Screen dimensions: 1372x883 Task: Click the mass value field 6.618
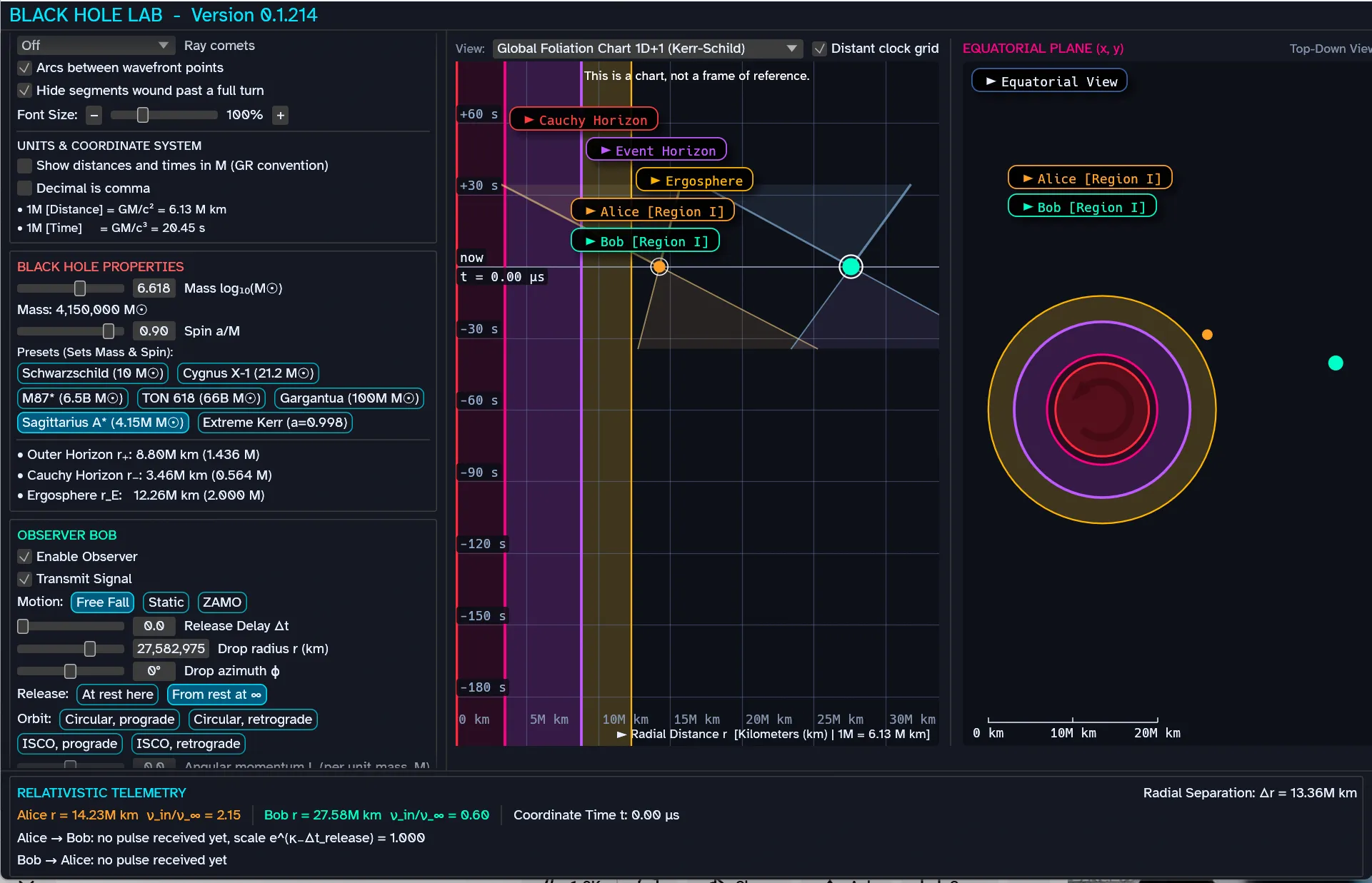pyautogui.click(x=154, y=288)
